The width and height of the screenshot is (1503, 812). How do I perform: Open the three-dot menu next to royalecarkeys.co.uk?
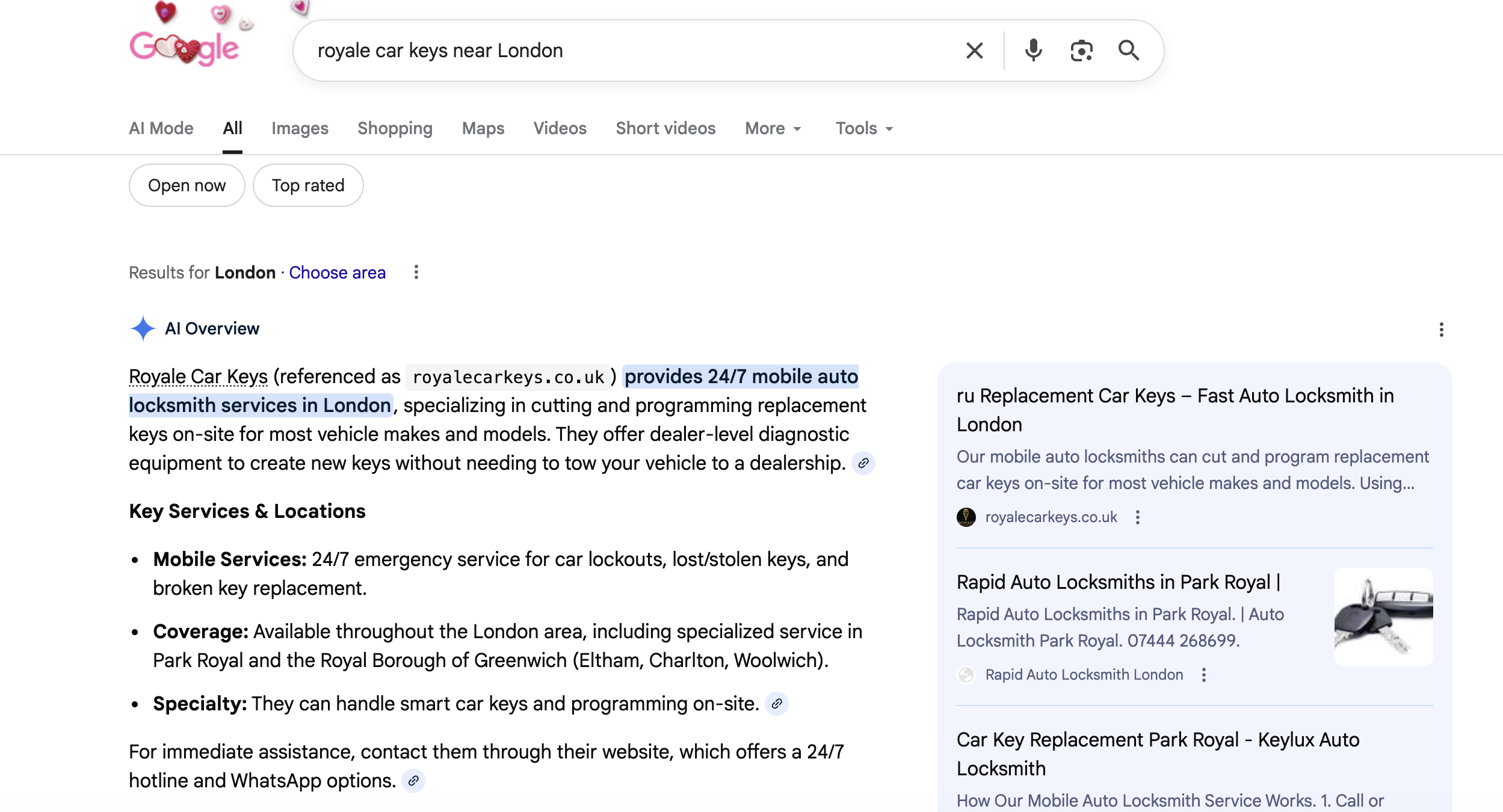tap(1137, 517)
